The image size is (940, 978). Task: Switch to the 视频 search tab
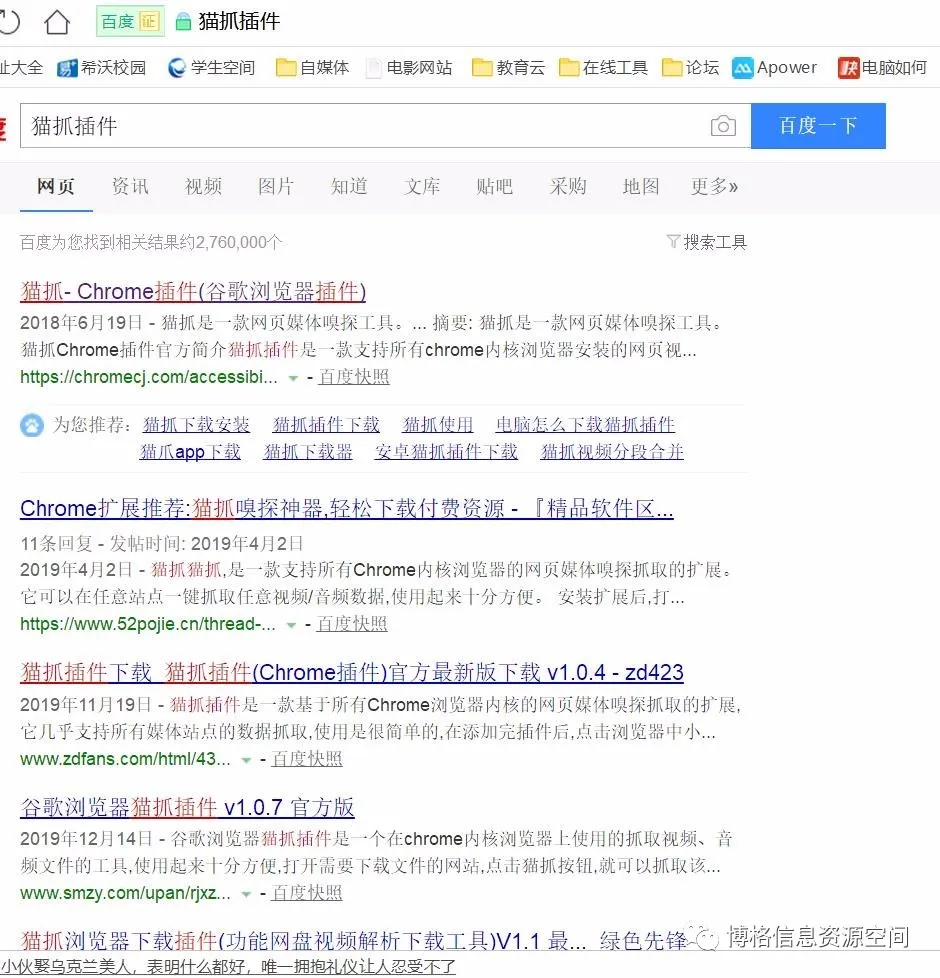[203, 187]
